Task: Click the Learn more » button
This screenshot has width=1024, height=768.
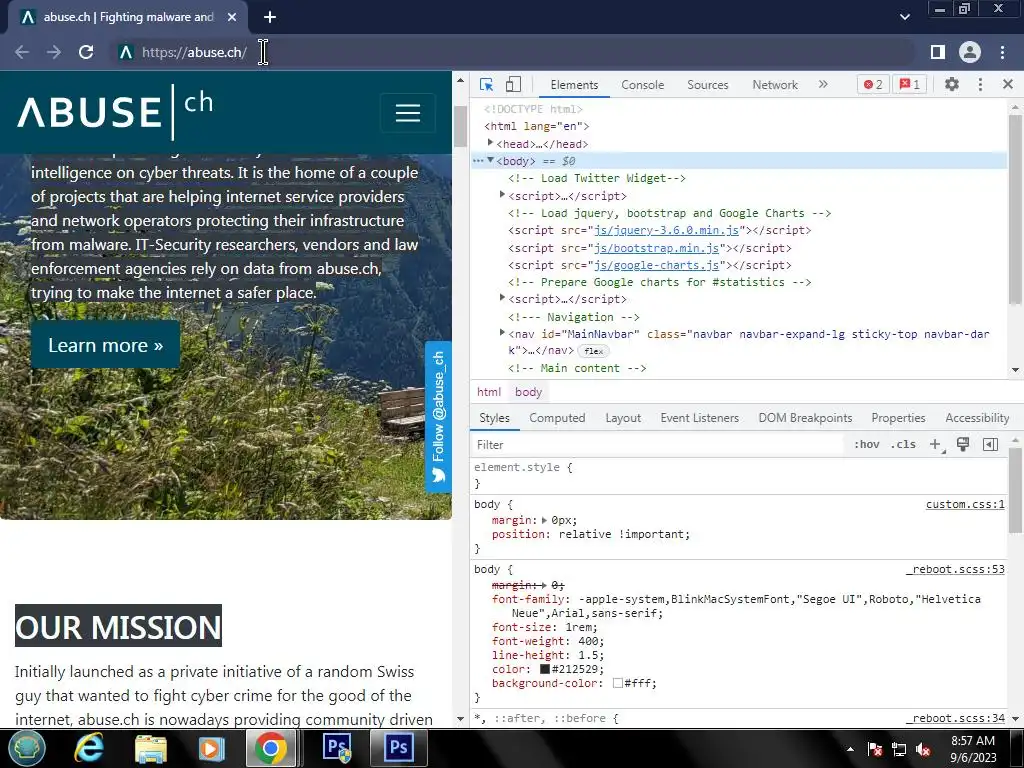Action: tap(105, 345)
